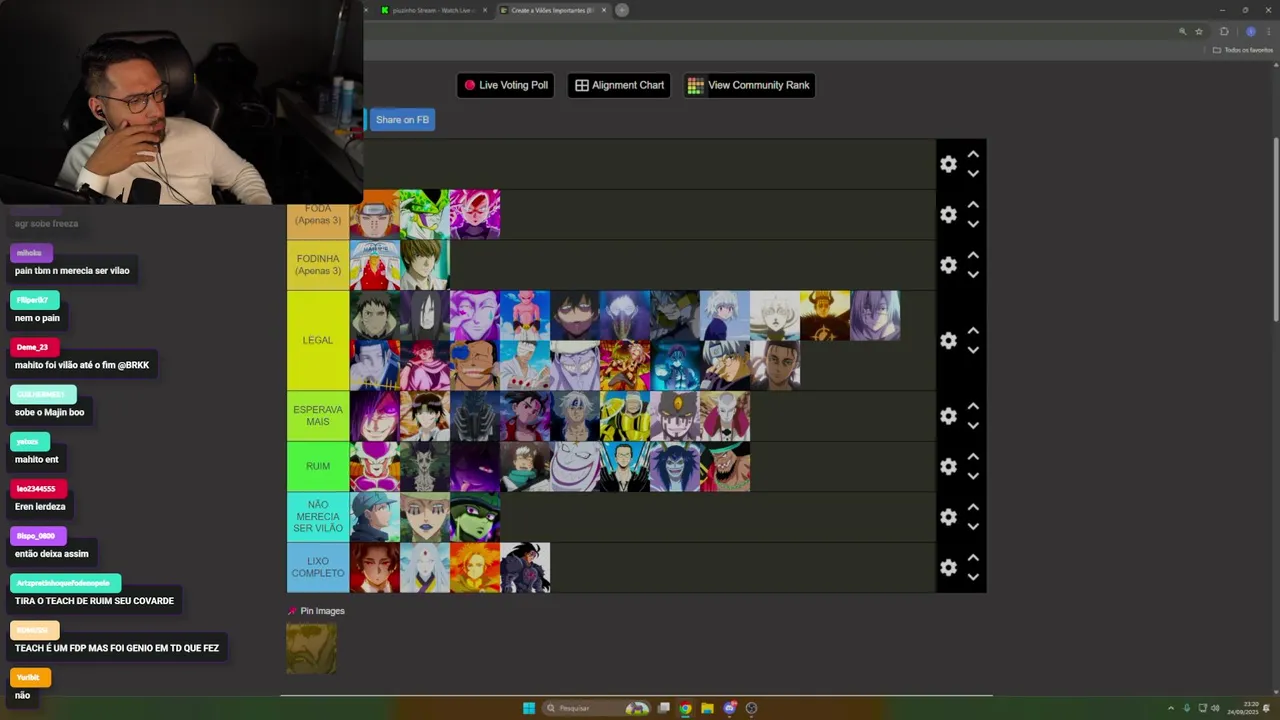Select the FODA (Apenas 3) tier label
Viewport: 1280px width, 720px height.
point(318,214)
